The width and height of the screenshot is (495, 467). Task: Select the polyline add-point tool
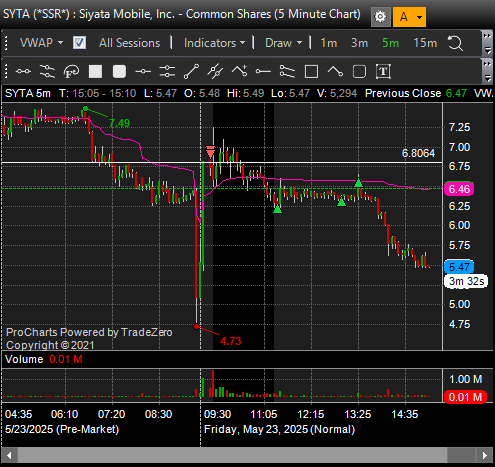click(x=239, y=71)
